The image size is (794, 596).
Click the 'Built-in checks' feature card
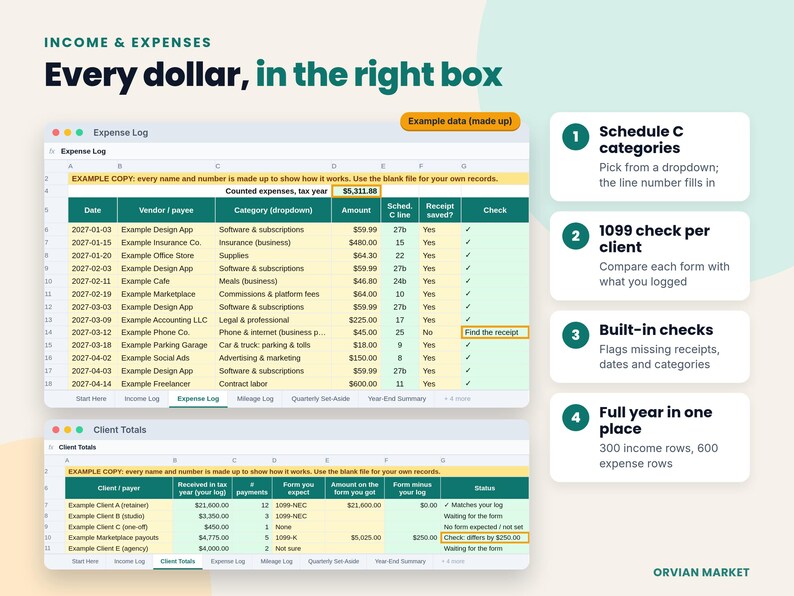coord(650,347)
